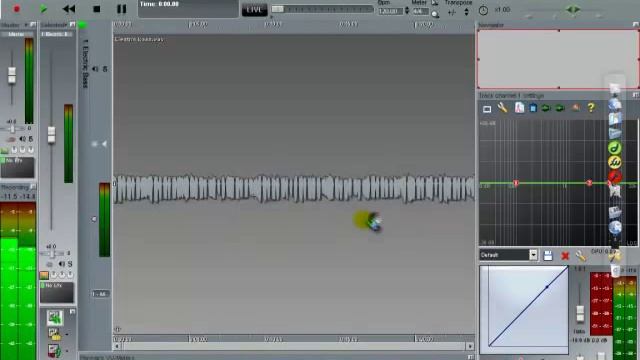The image size is (640, 360).
Task: Click the wrench icon beside the red X
Action: 580,256
